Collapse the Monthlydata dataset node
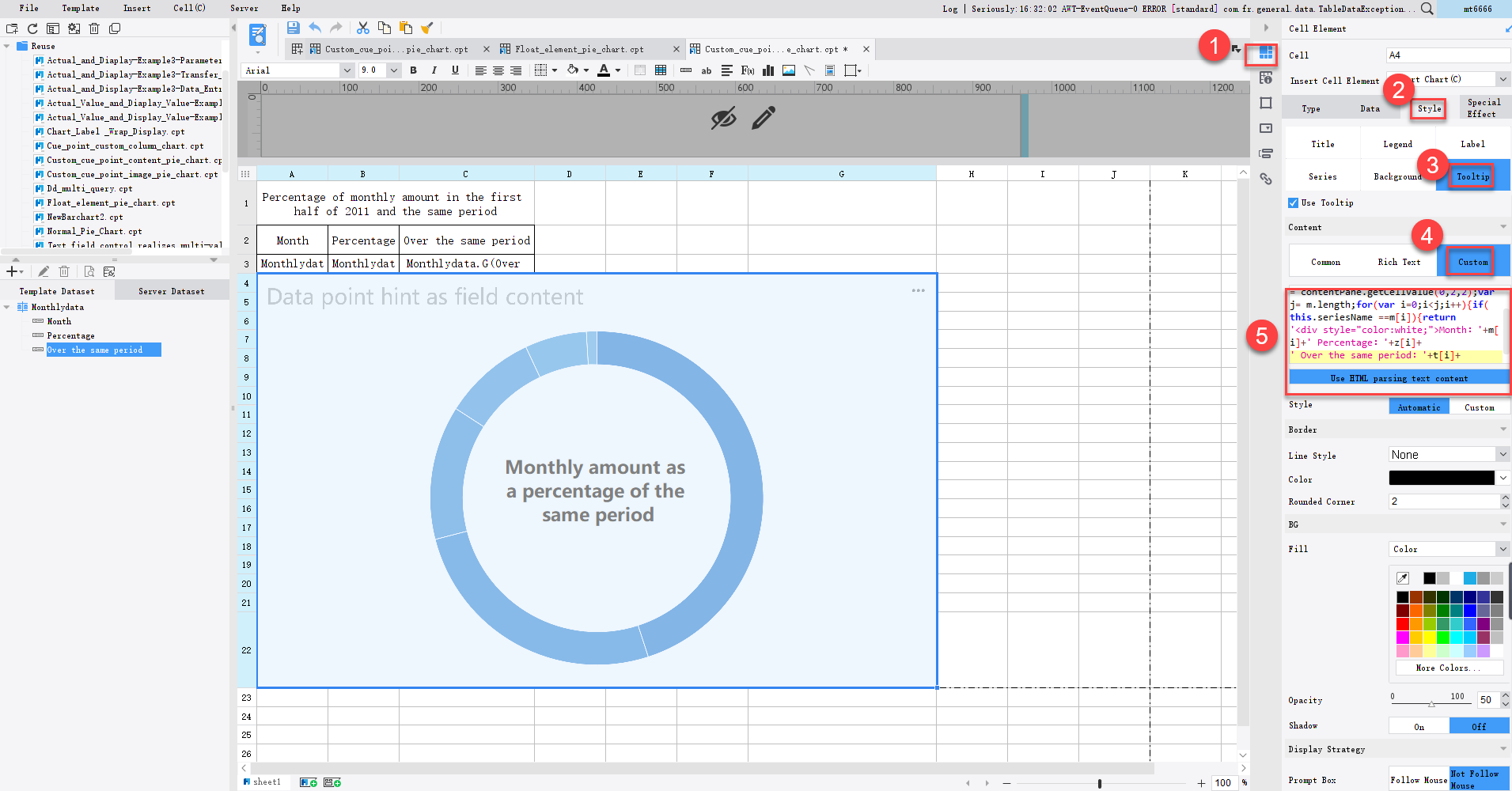The height and width of the screenshot is (791, 1512). pos(7,307)
